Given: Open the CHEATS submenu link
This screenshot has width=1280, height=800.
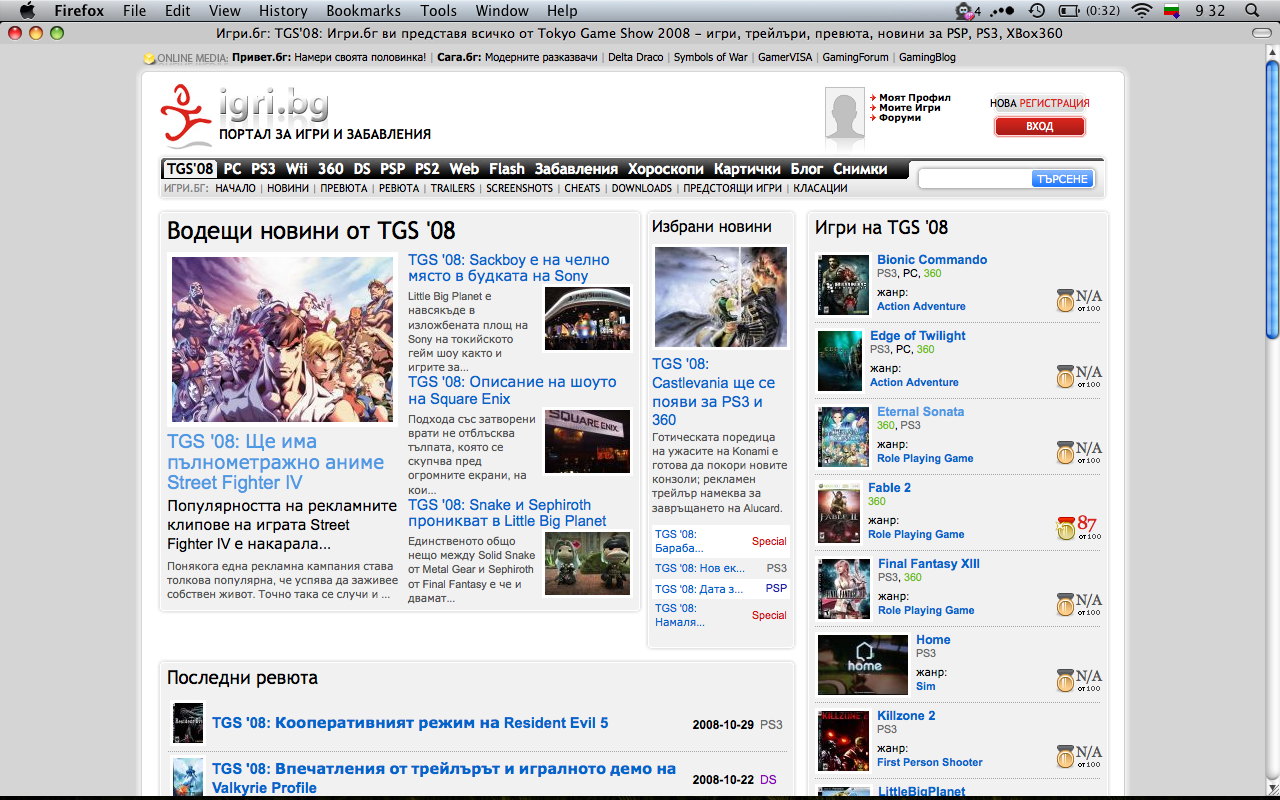Looking at the screenshot, I should 582,188.
